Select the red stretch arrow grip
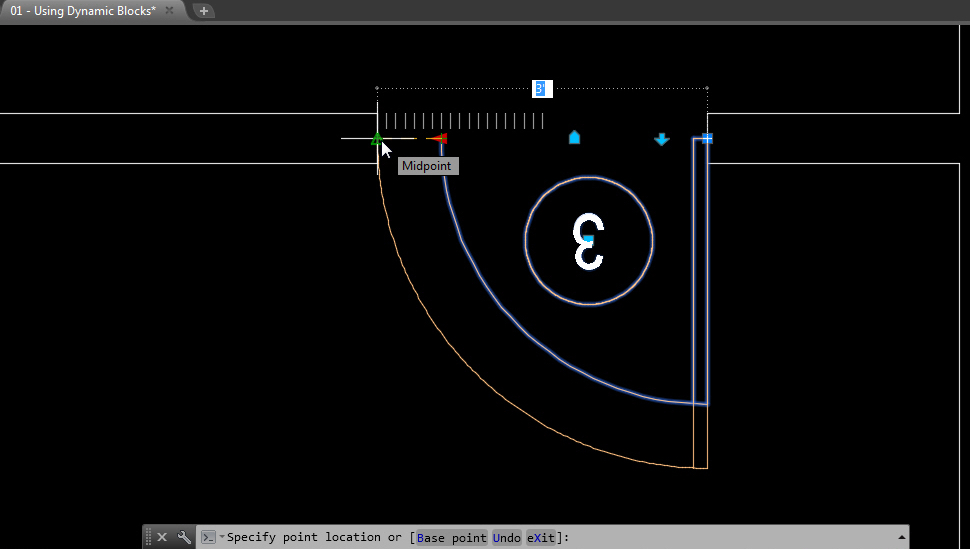The width and height of the screenshot is (970, 549). click(x=439, y=138)
